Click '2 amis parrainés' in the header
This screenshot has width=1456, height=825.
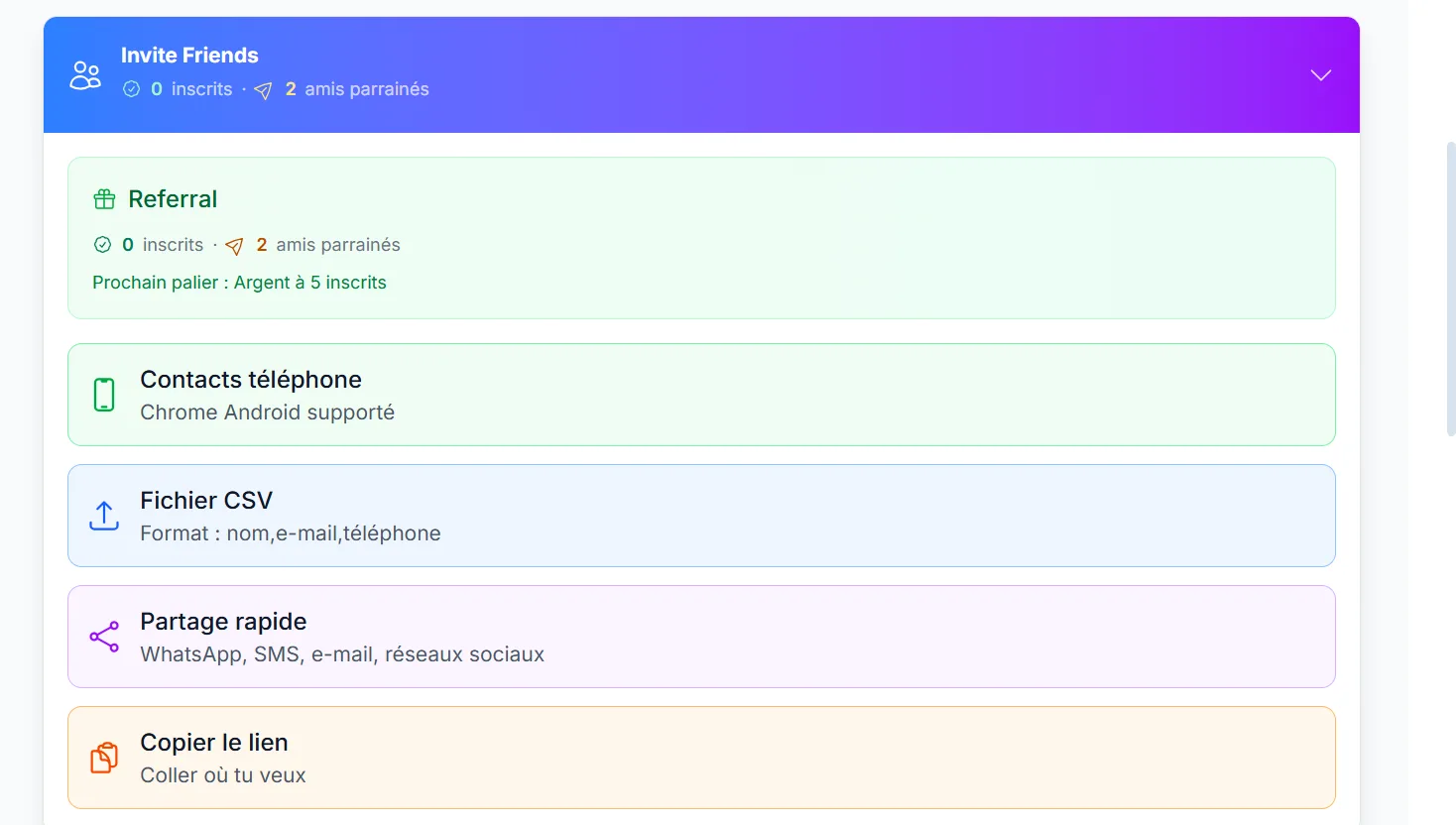coord(357,89)
